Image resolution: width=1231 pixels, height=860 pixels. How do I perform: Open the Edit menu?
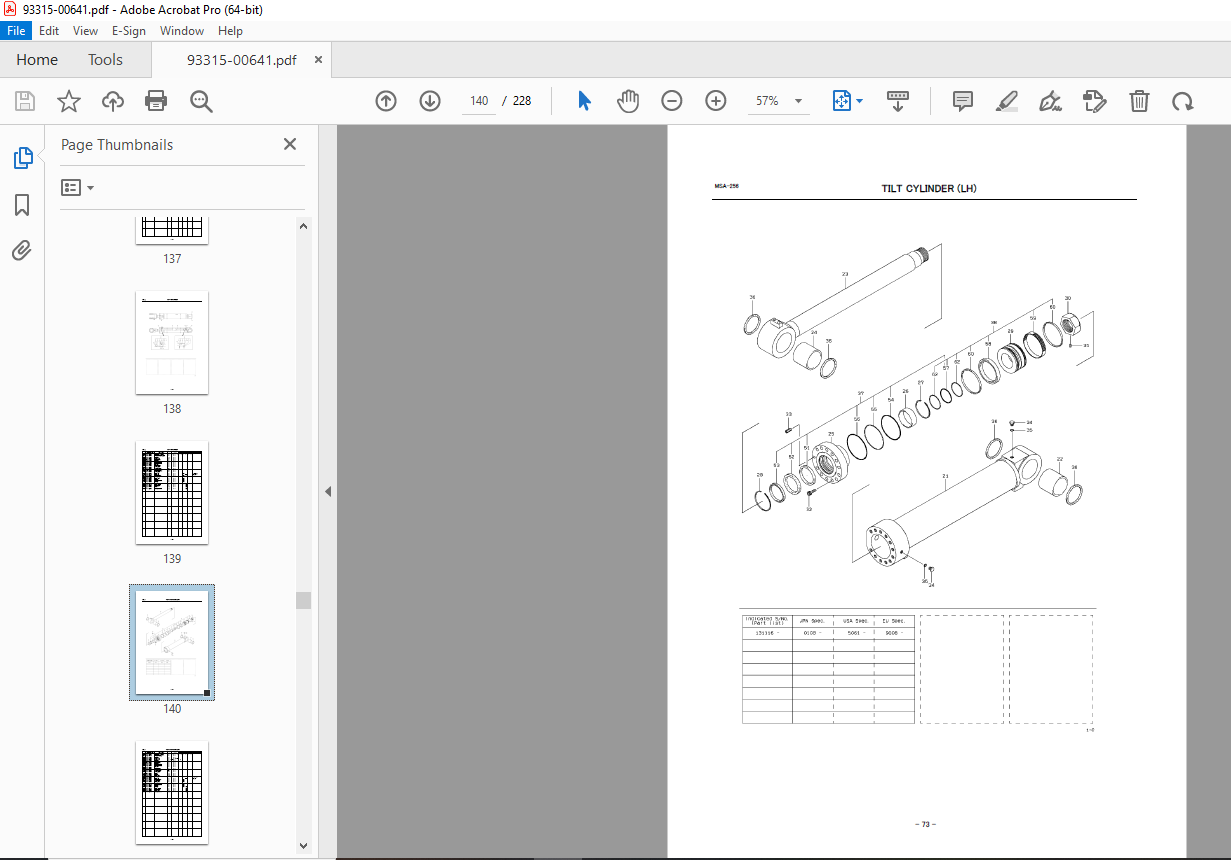tap(49, 31)
